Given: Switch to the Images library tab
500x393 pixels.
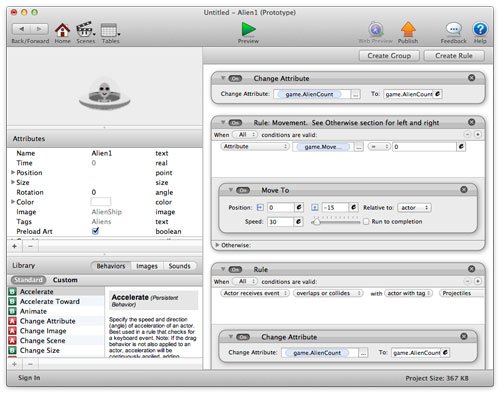Looking at the screenshot, I should pyautogui.click(x=147, y=266).
